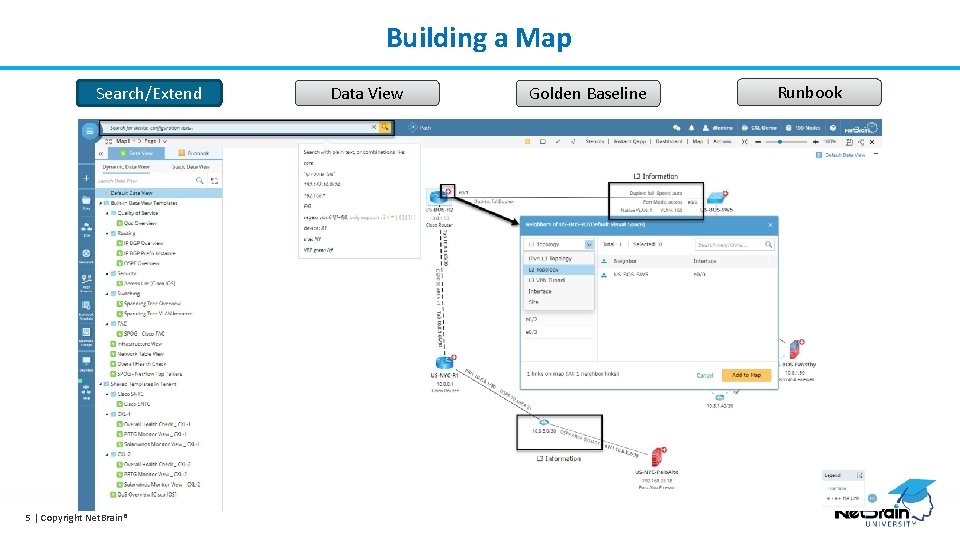Select the Static Data View tab
The image size is (960, 540).
pos(190,167)
